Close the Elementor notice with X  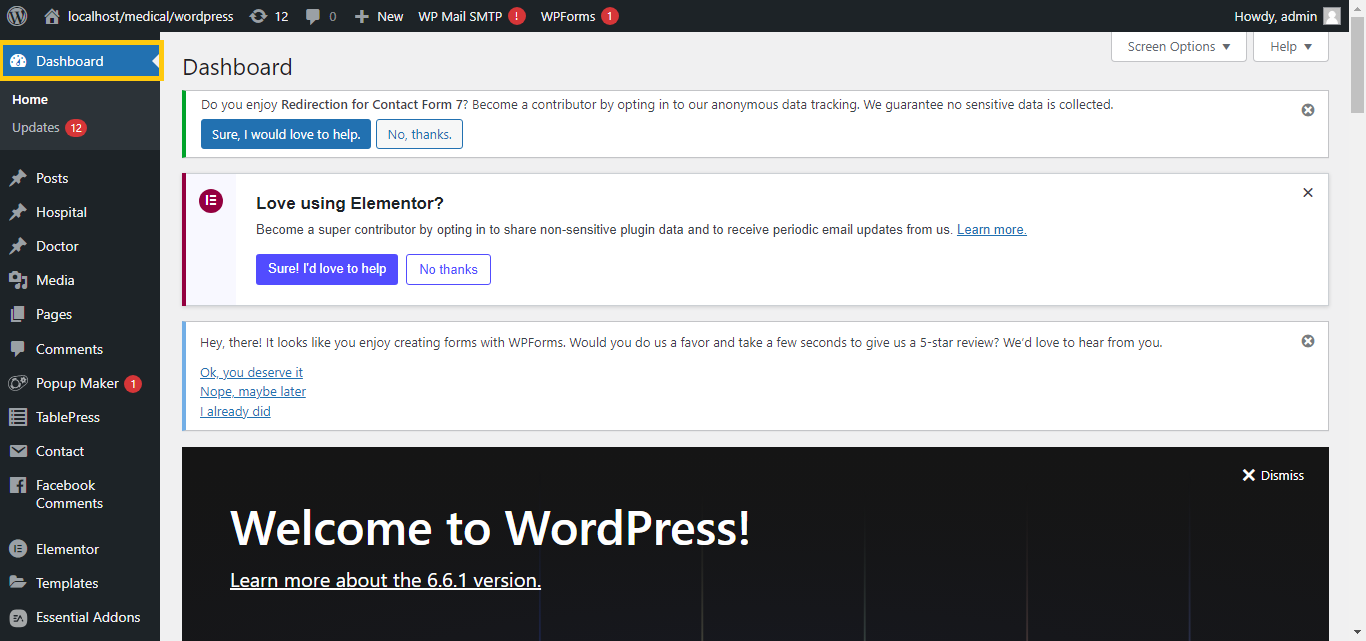[x=1307, y=193]
